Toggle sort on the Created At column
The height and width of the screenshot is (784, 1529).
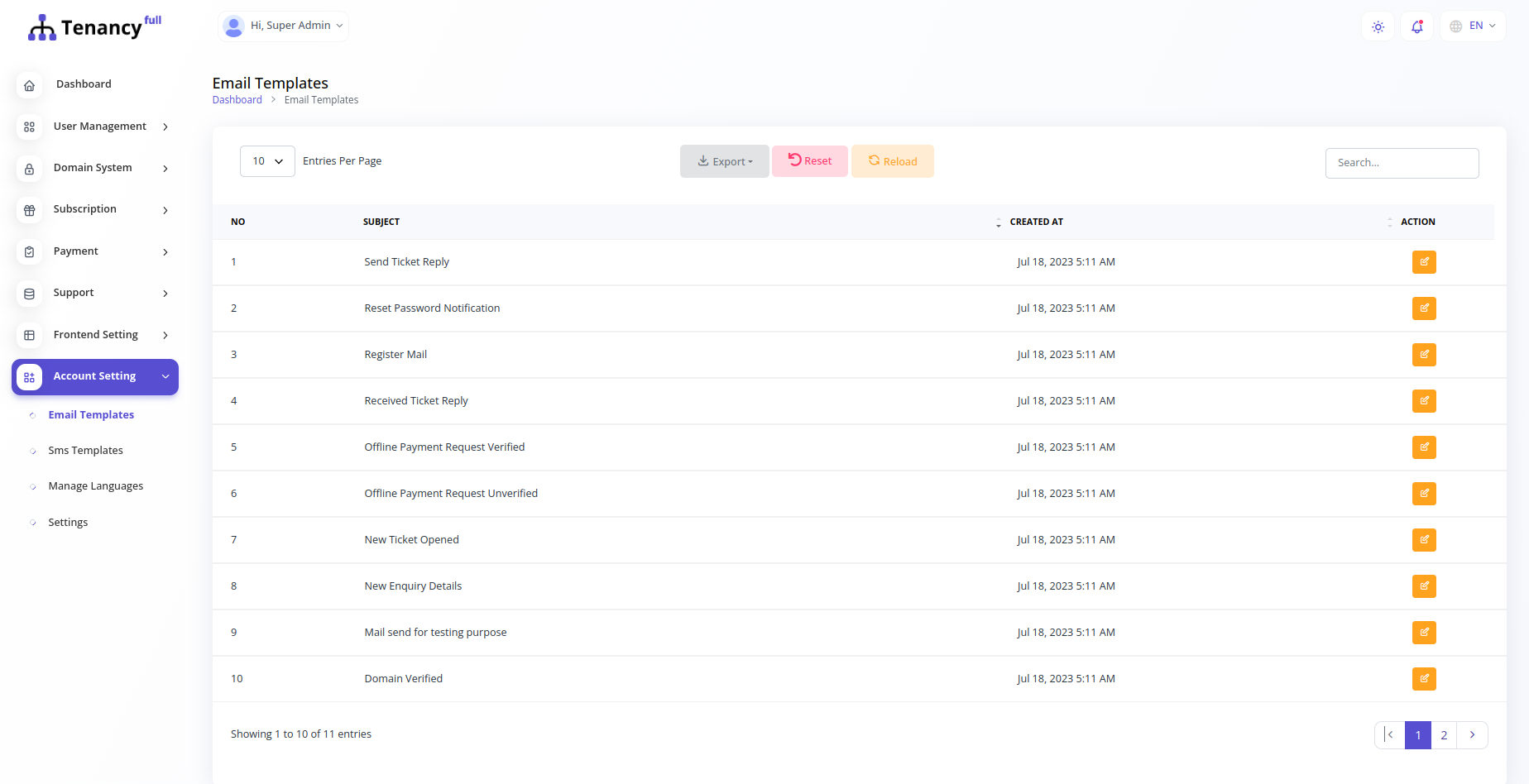(x=999, y=222)
